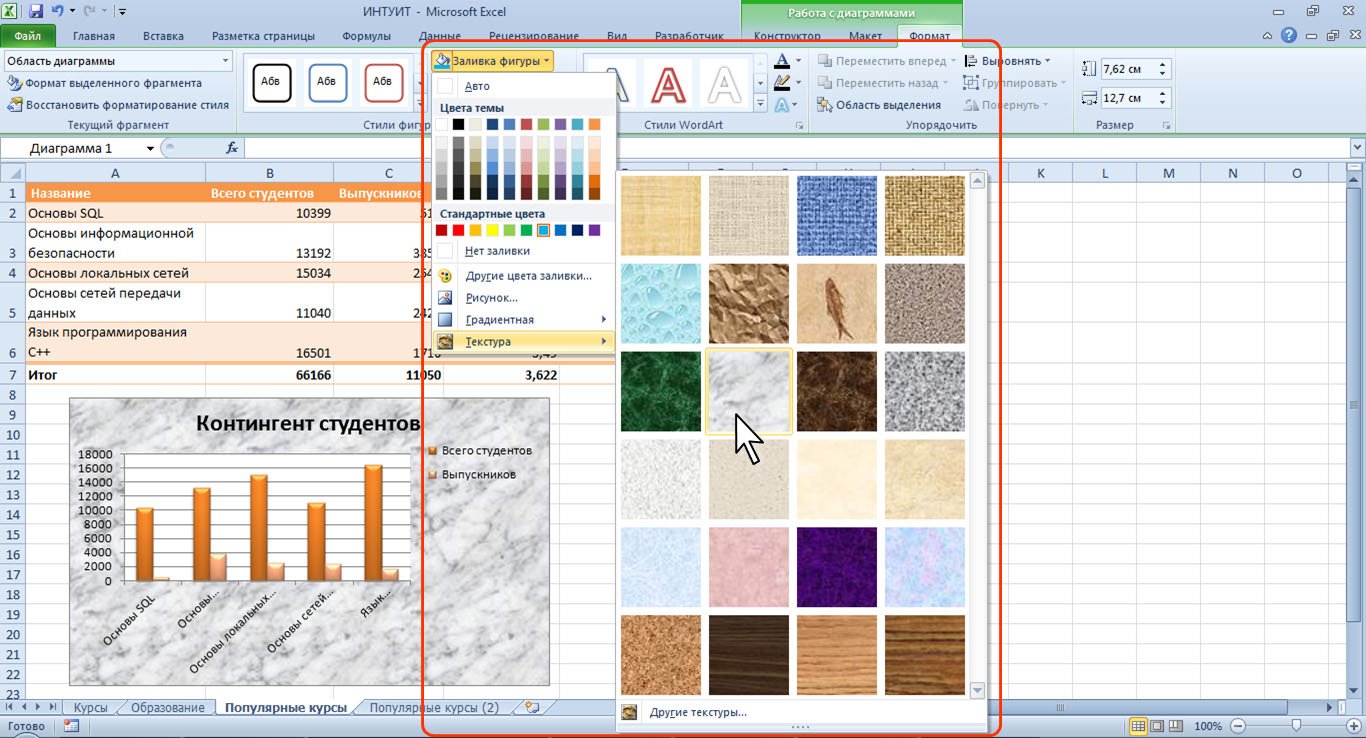This screenshot has width=1366, height=738.
Task: Switch to the Образование sheet tab
Action: click(x=167, y=708)
